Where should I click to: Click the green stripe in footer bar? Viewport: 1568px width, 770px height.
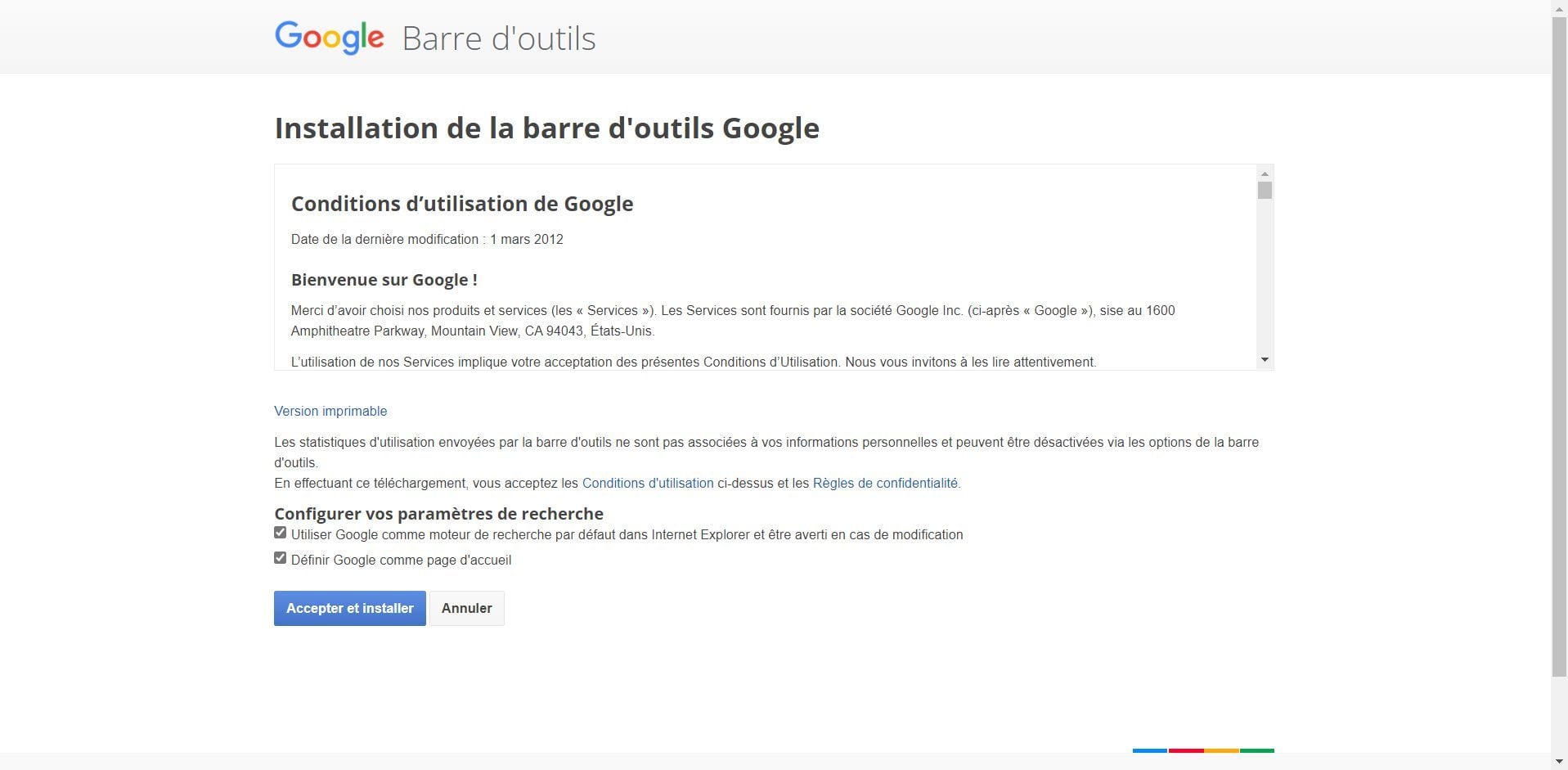tap(1257, 750)
